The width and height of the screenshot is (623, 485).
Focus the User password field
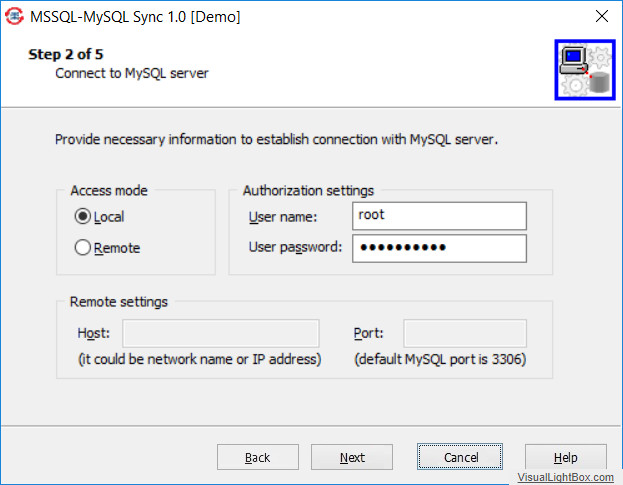coord(439,248)
